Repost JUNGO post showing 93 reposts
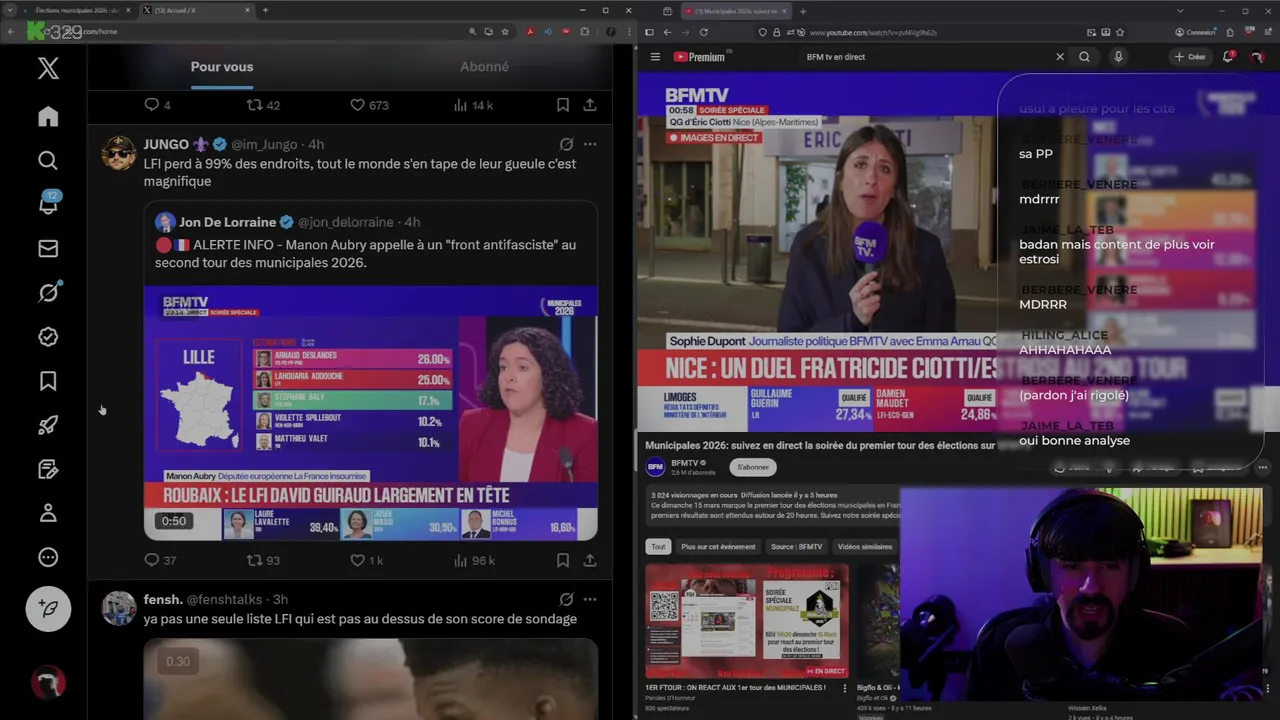 tap(263, 560)
